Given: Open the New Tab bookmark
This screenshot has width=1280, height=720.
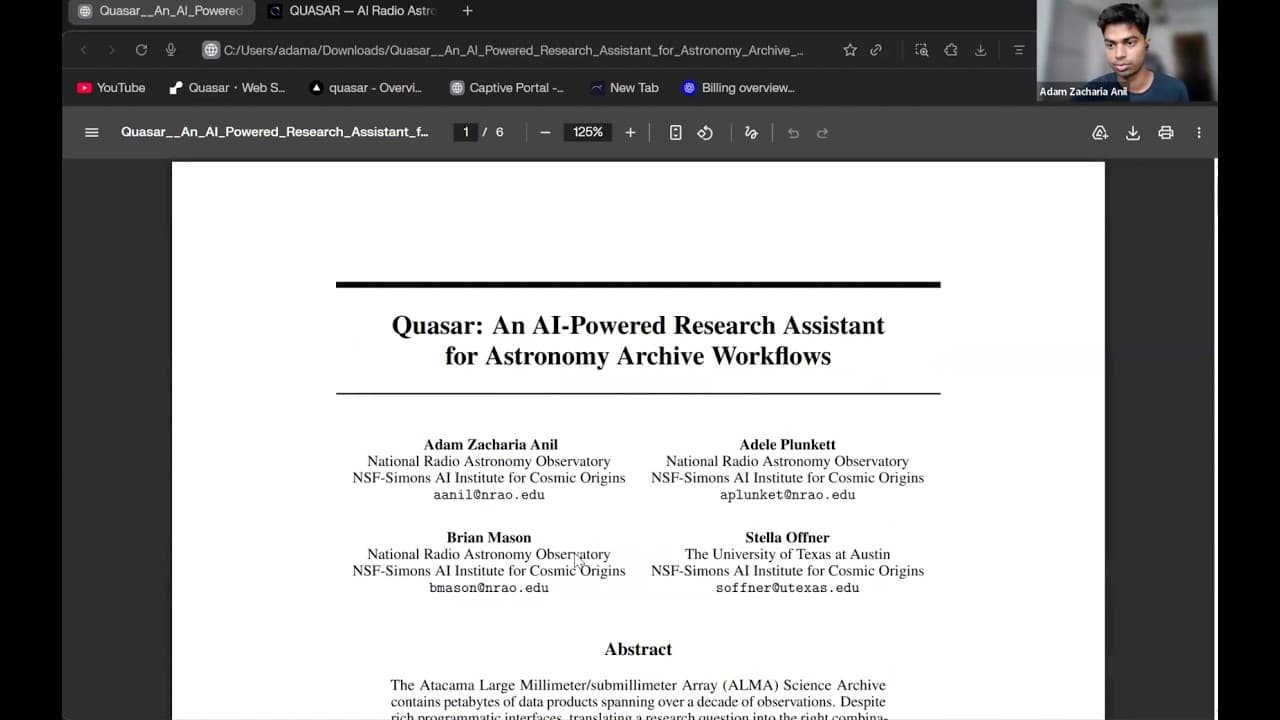Looking at the screenshot, I should [624, 88].
